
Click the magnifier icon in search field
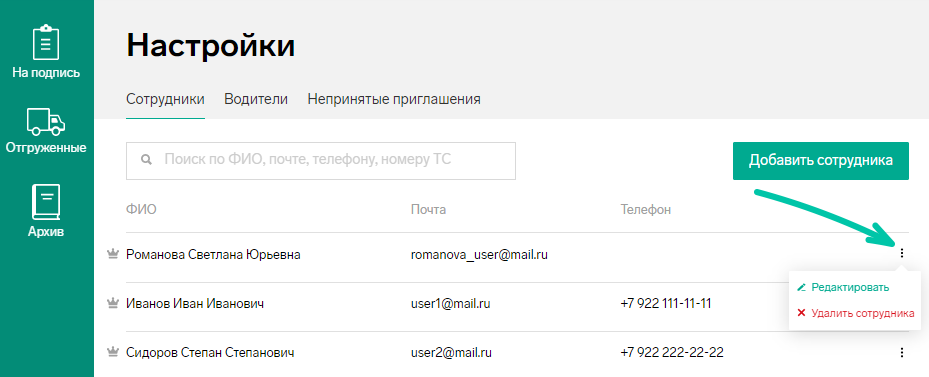pos(146,160)
